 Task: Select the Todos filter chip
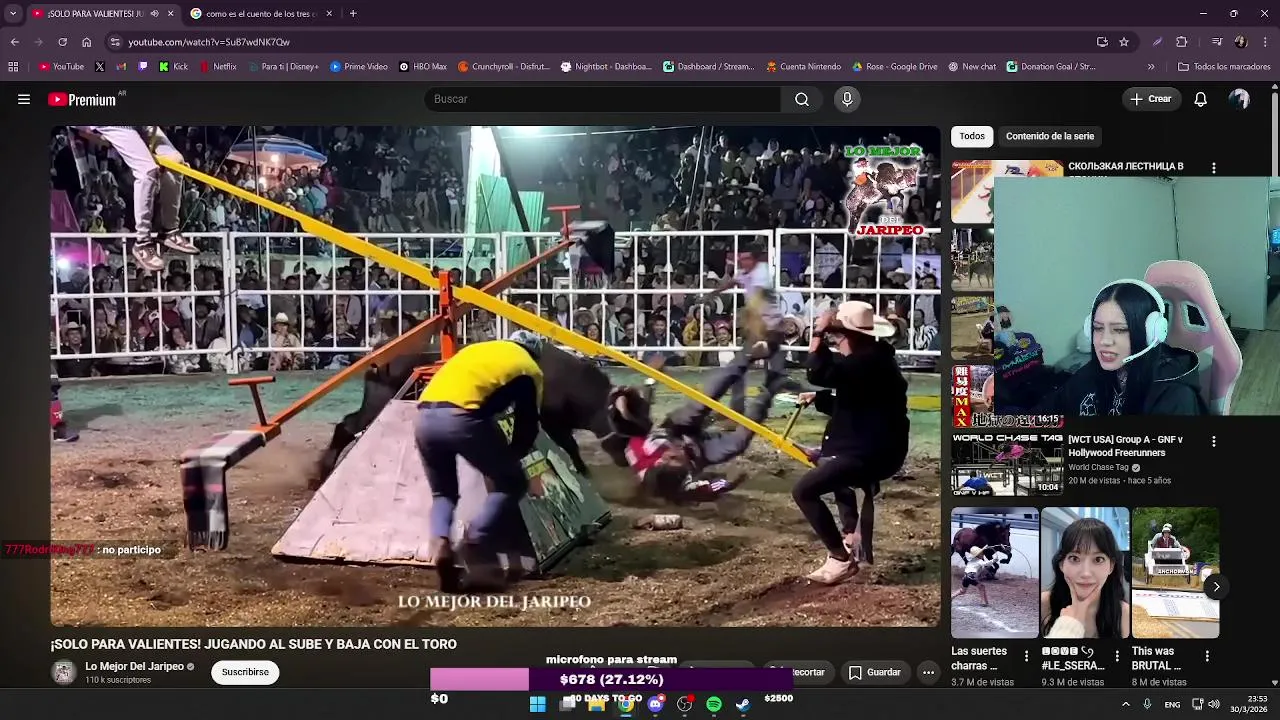tap(972, 136)
